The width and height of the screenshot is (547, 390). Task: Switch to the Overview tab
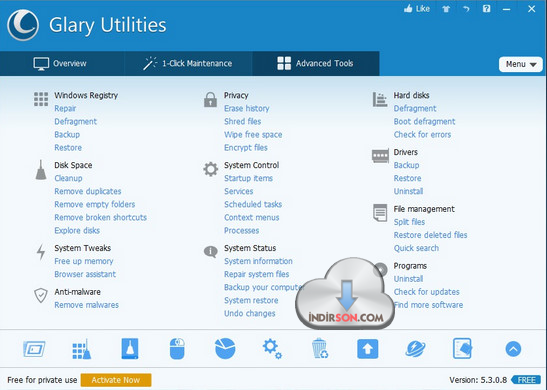tap(62, 63)
